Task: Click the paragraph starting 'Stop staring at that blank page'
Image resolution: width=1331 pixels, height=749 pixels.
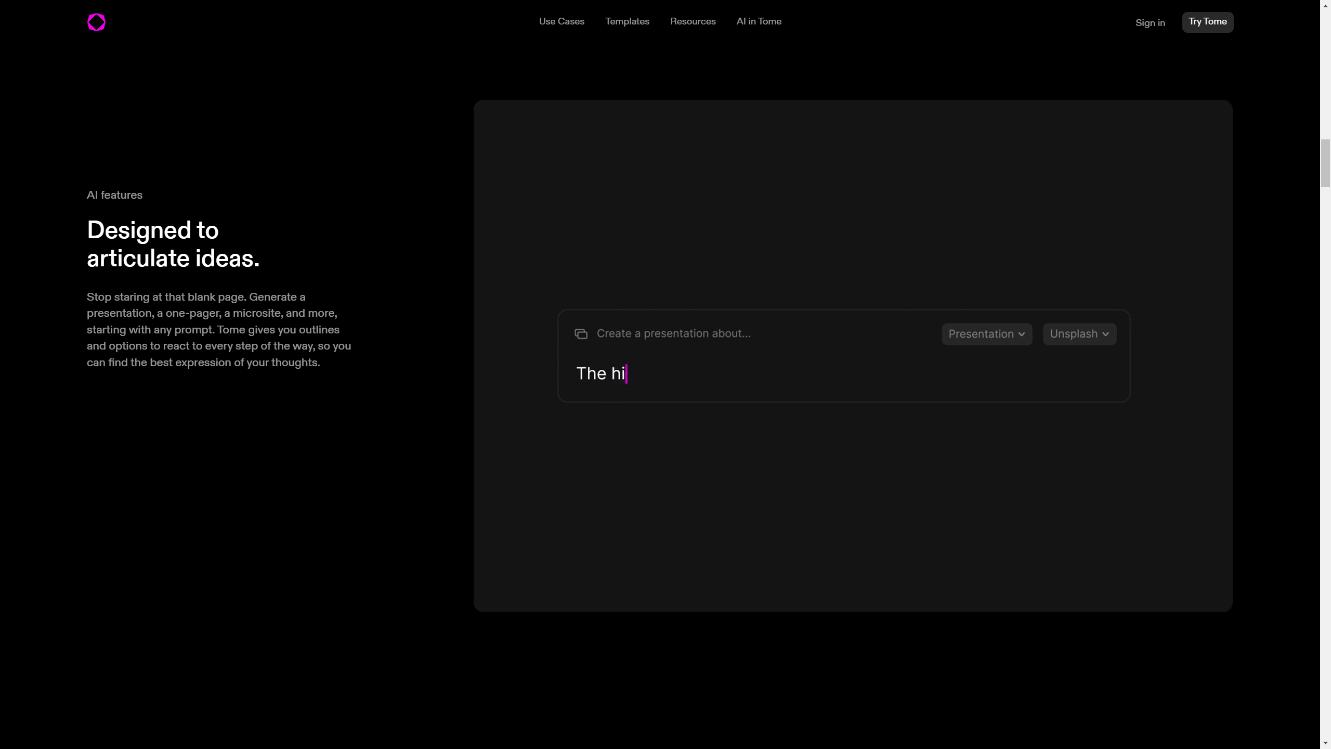Action: (219, 330)
